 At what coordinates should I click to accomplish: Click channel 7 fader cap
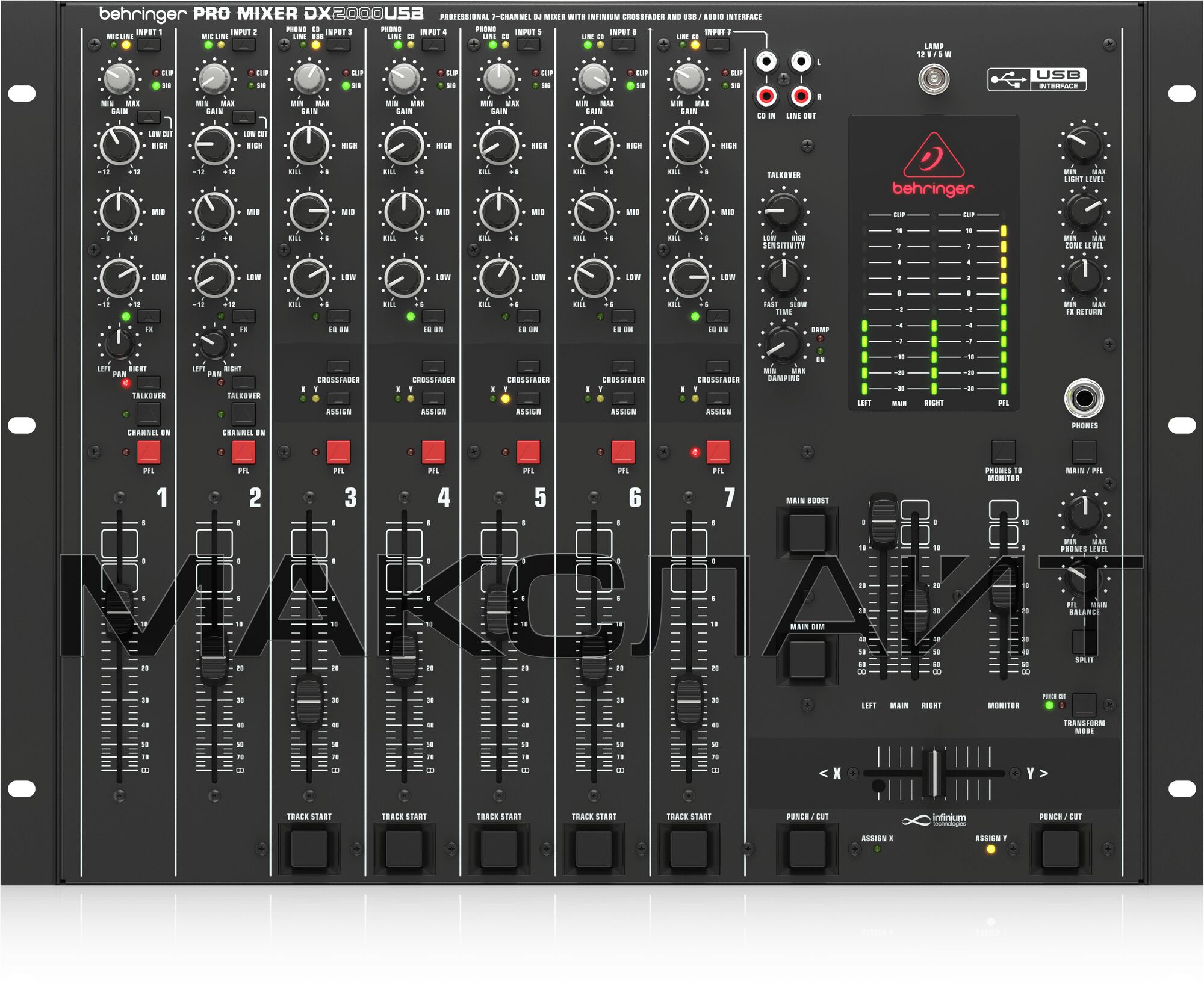[689, 702]
